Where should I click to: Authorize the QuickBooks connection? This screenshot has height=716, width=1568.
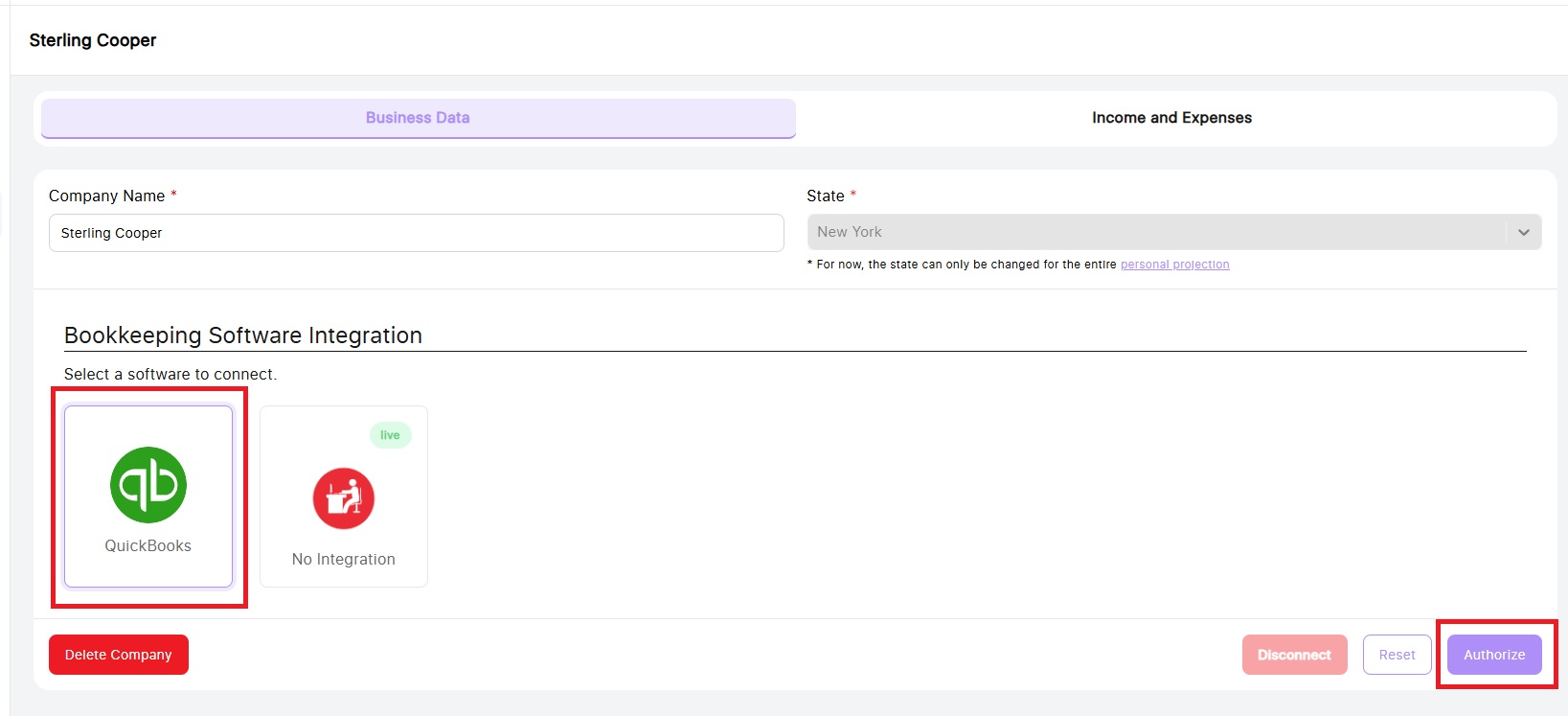point(1494,655)
